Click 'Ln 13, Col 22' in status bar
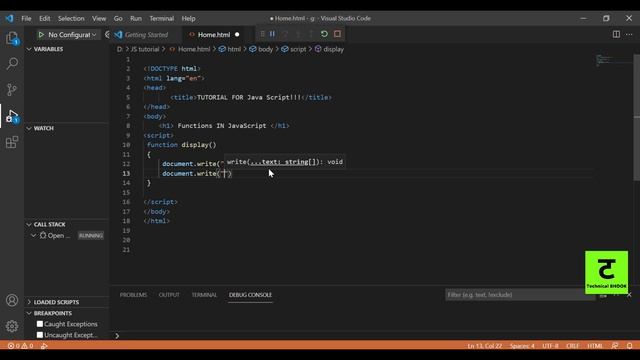640x360 pixels. [x=485, y=346]
